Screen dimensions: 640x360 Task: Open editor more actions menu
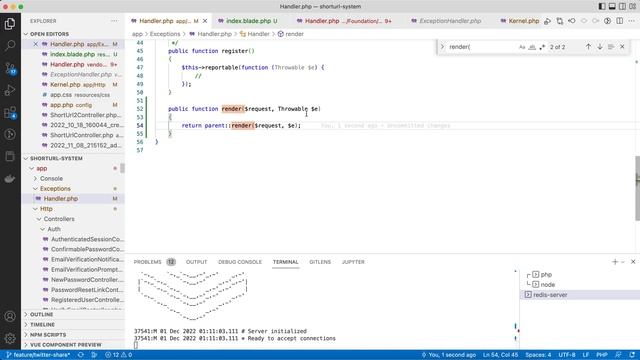pos(632,21)
